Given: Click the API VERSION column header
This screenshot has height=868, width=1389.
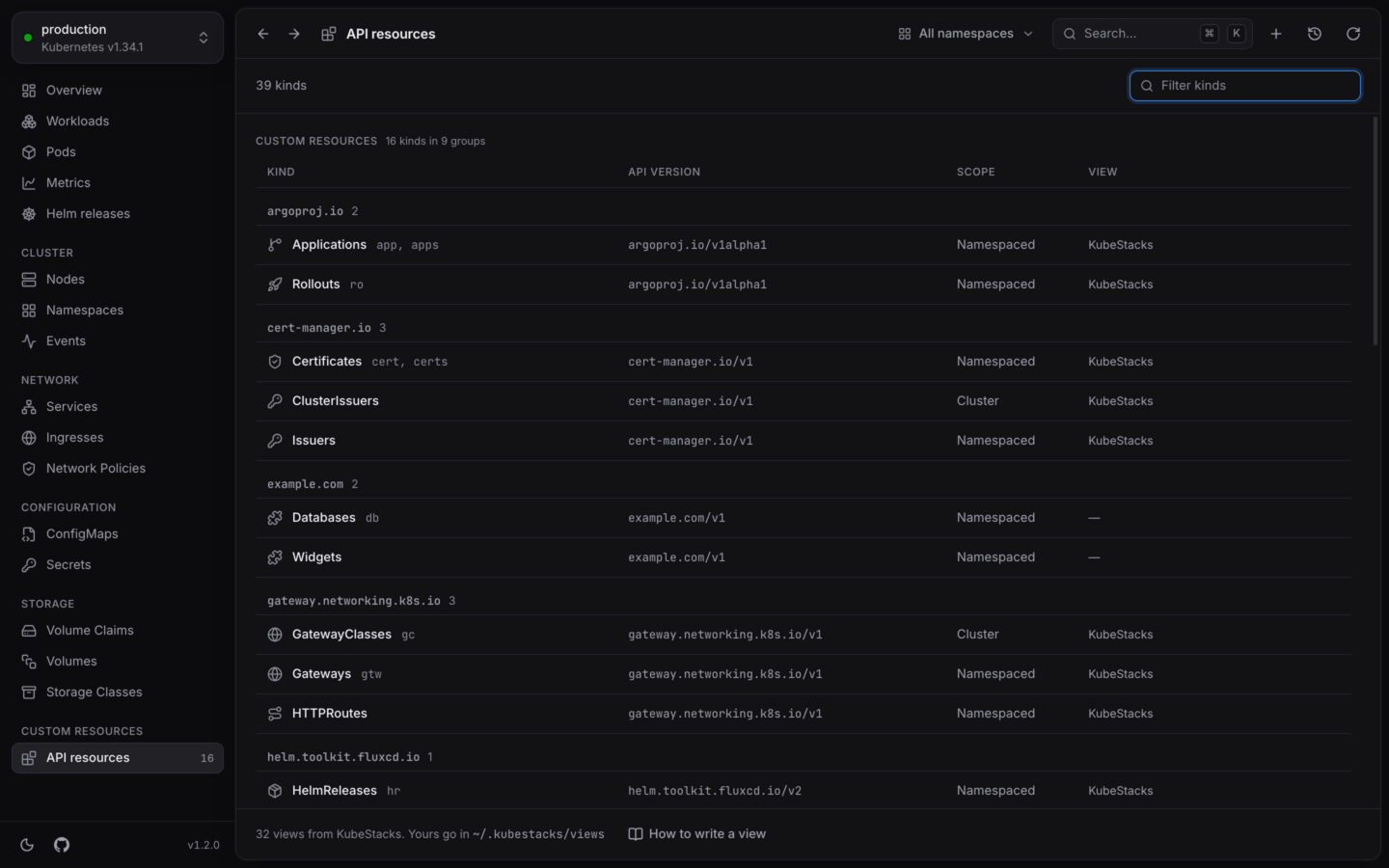Looking at the screenshot, I should tap(665, 172).
